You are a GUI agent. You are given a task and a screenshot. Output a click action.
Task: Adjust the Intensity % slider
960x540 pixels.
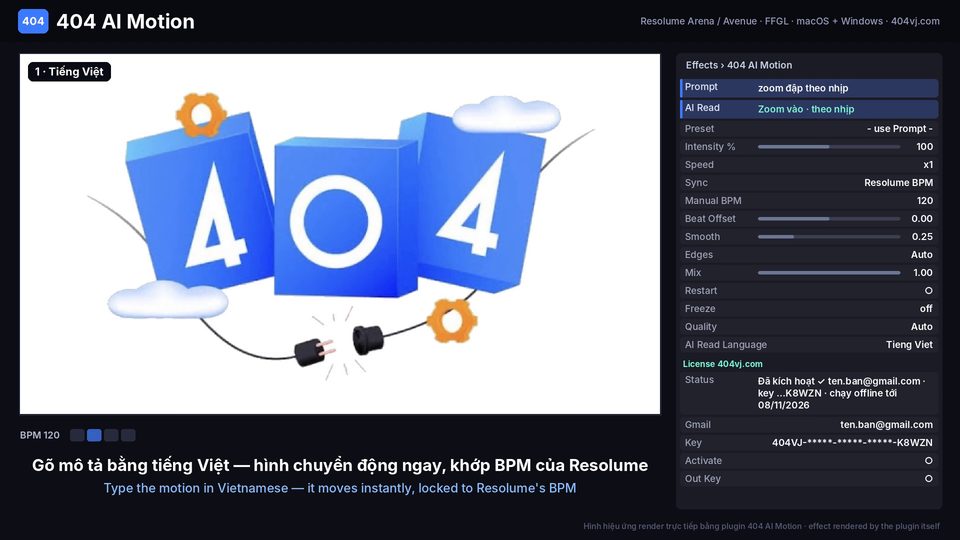click(x=829, y=147)
